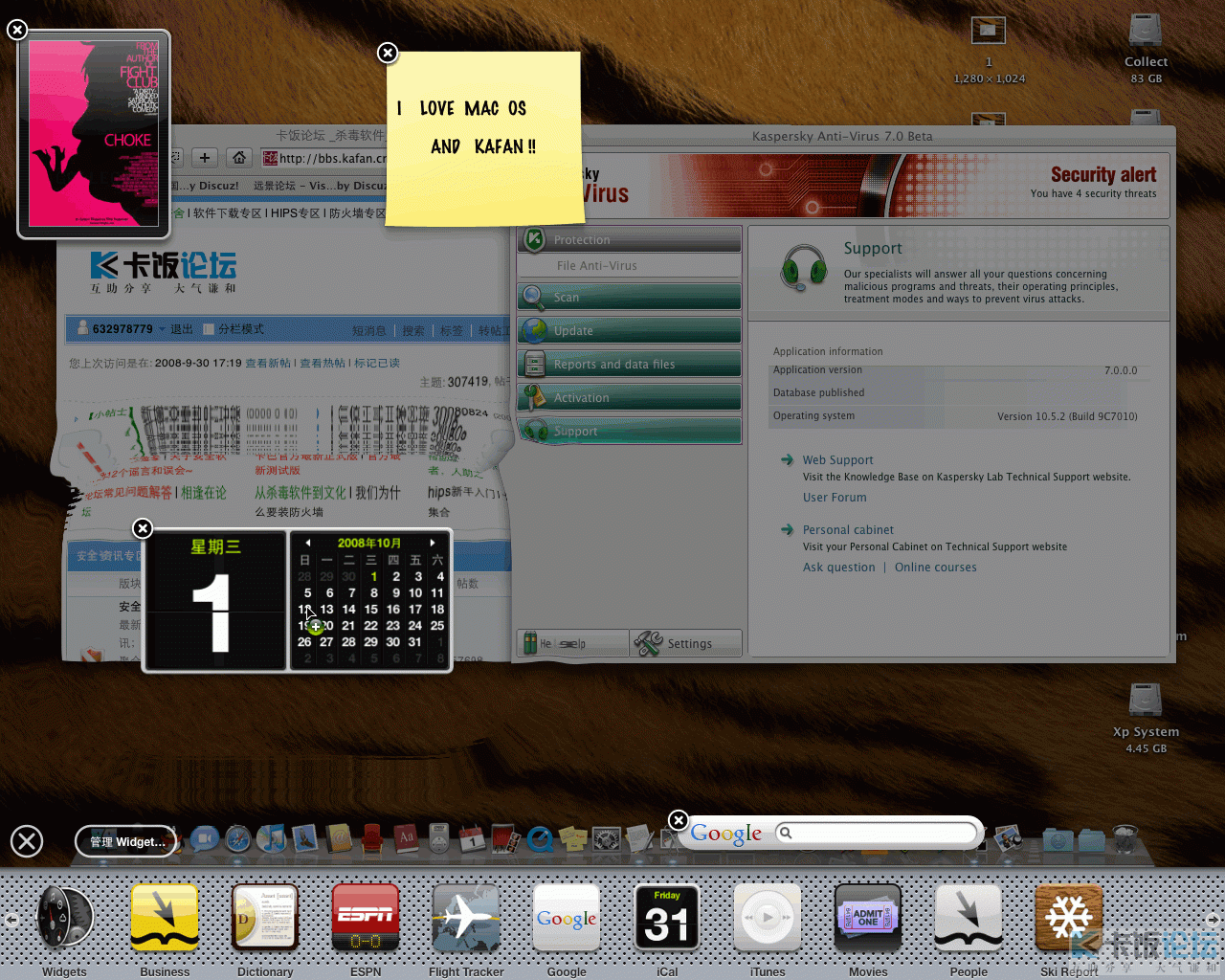This screenshot has width=1225, height=980.
Task: Open the Personal cabinet link
Action: (848, 530)
